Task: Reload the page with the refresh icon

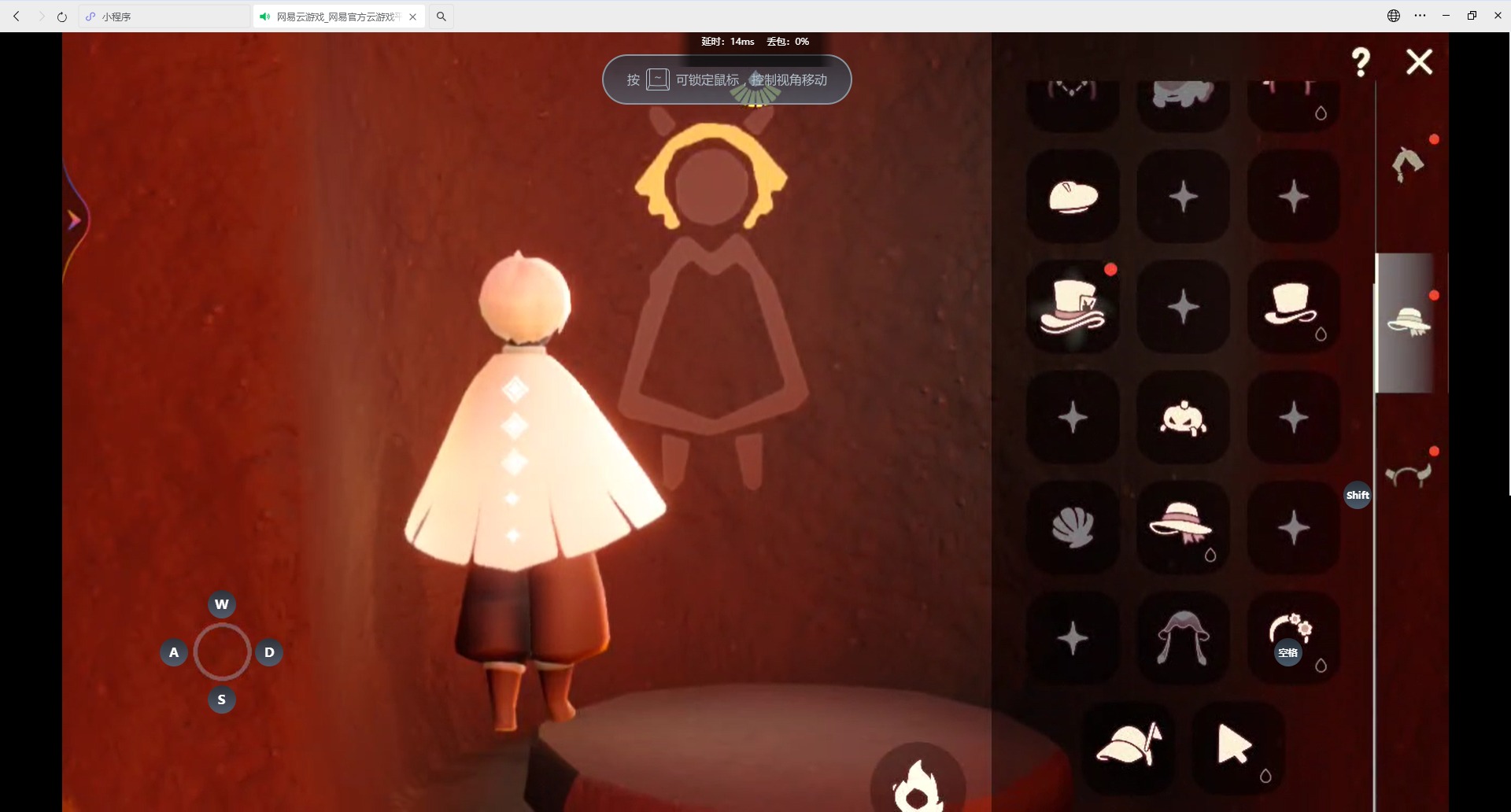Action: pos(62,17)
